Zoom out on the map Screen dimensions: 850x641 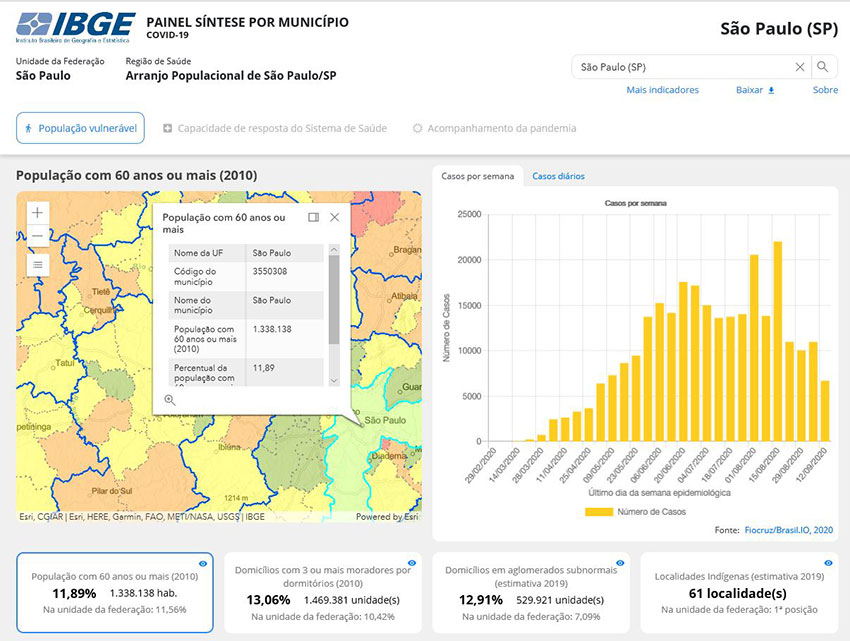[x=38, y=236]
